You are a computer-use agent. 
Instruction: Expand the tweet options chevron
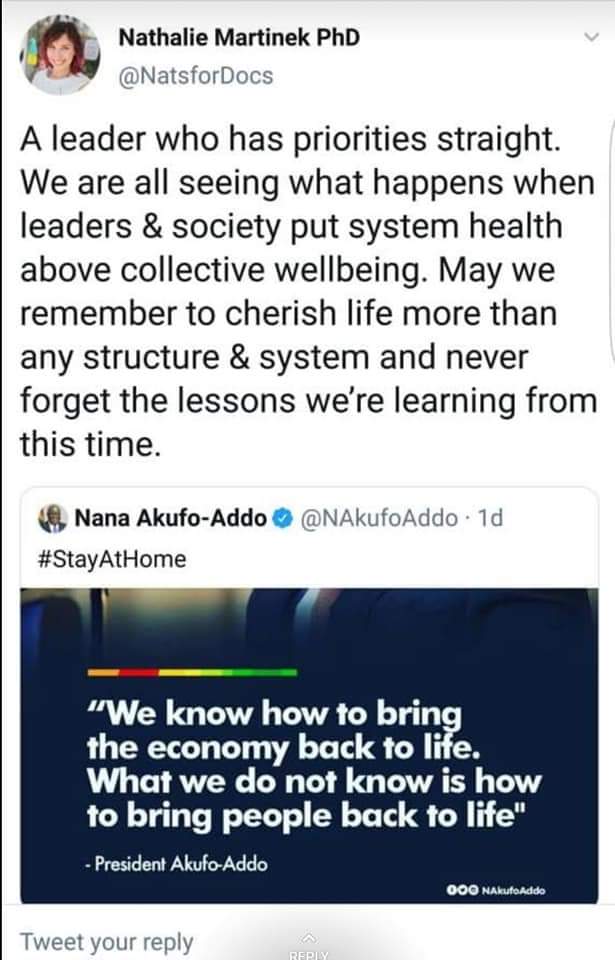point(591,37)
